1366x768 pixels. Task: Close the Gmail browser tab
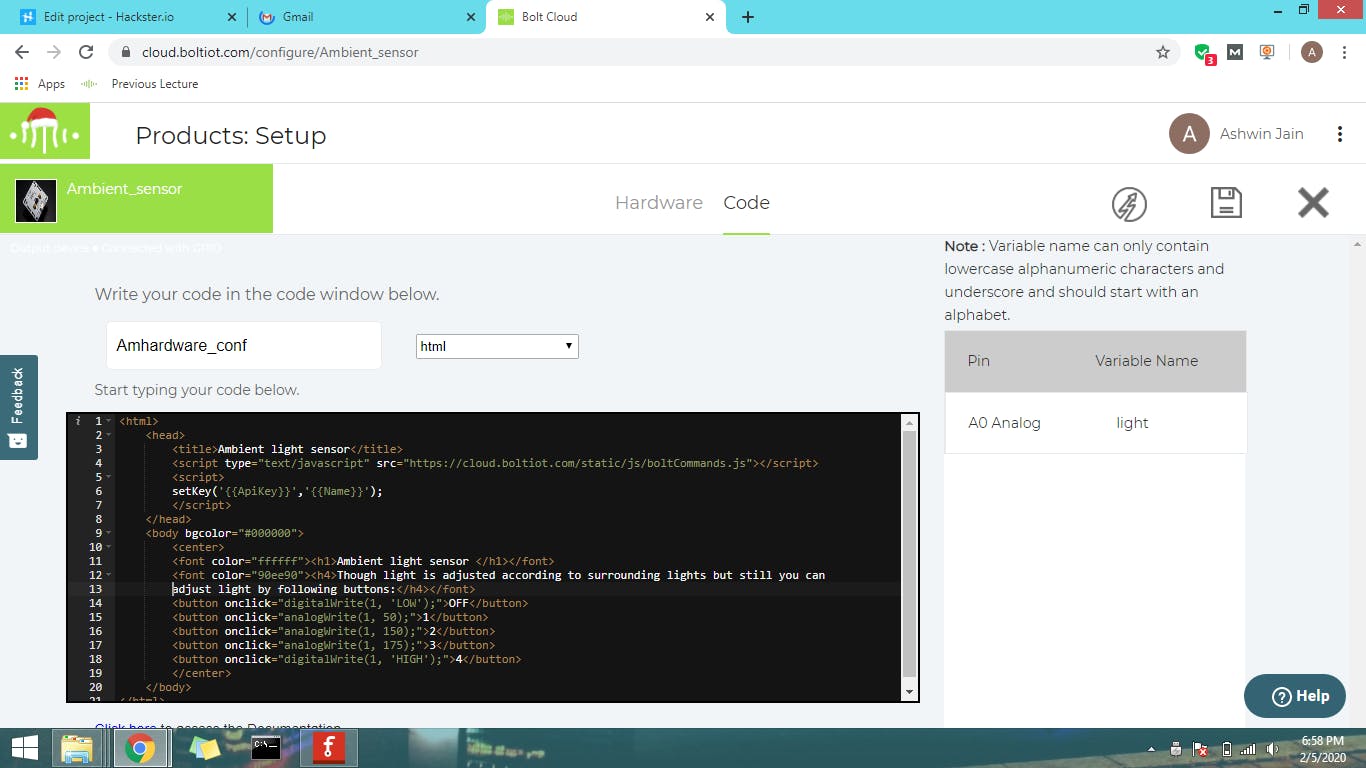[x=472, y=17]
